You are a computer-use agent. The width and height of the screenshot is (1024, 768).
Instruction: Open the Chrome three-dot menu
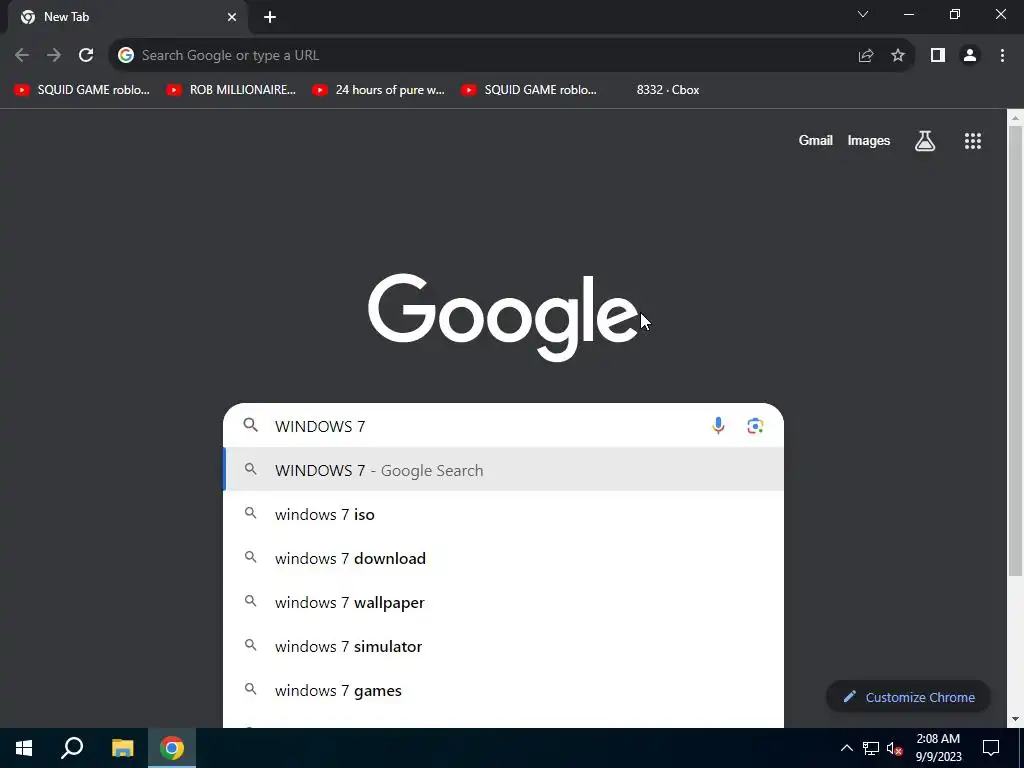[1002, 56]
